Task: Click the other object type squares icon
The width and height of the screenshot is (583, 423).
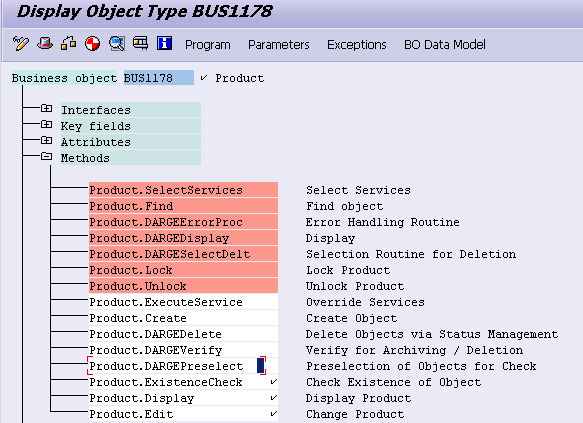Action: point(69,44)
